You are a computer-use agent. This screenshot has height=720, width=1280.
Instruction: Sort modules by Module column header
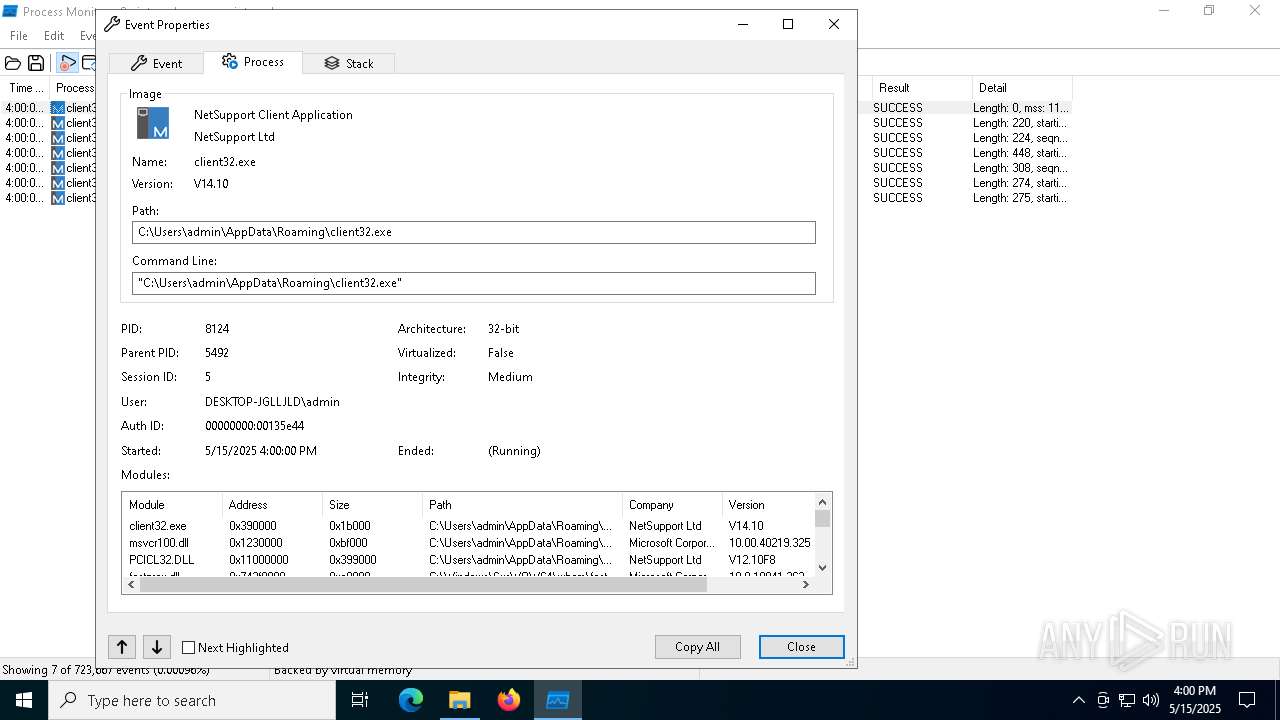[x=172, y=505]
